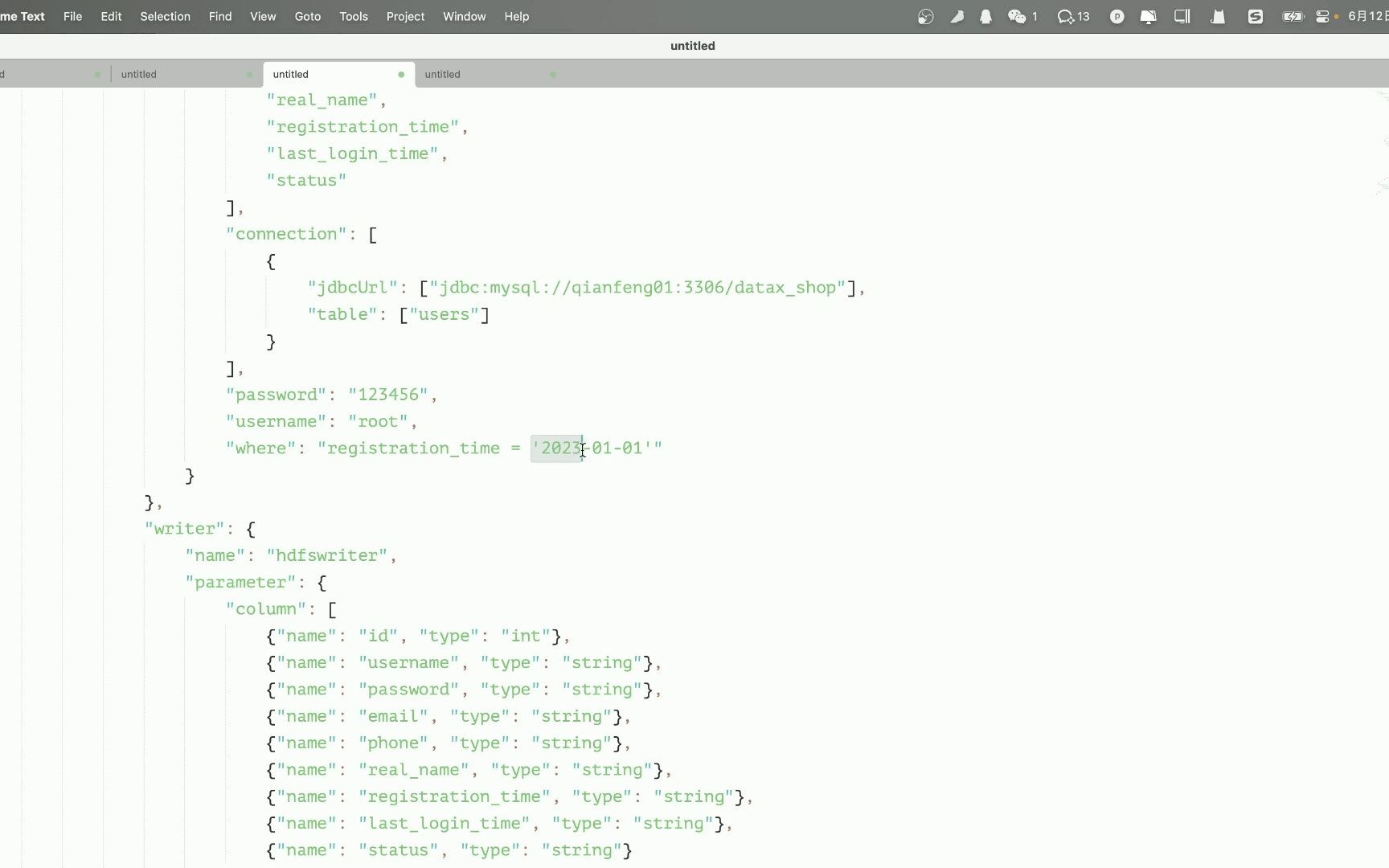Image resolution: width=1389 pixels, height=868 pixels.
Task: Click the writer "status" string column line
Action: [449, 850]
